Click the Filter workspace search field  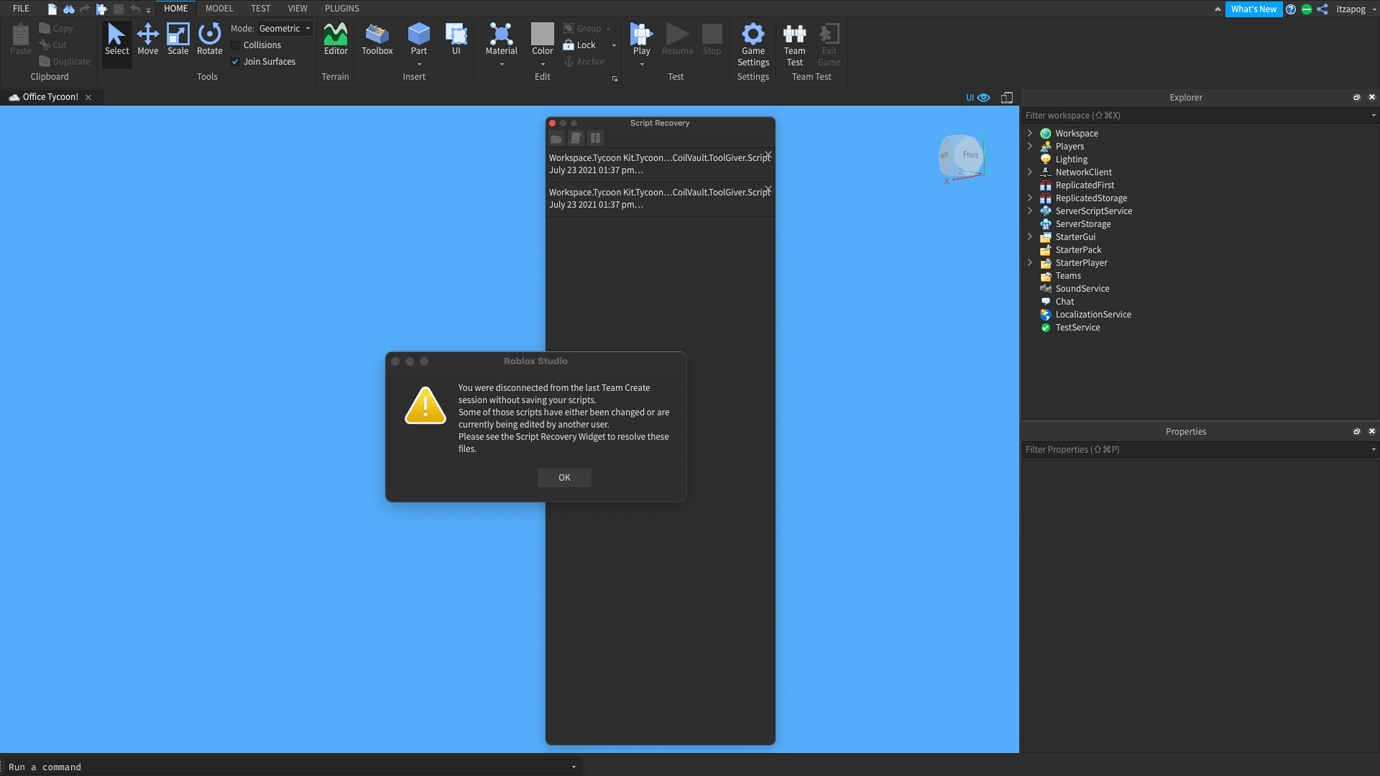pos(1198,116)
